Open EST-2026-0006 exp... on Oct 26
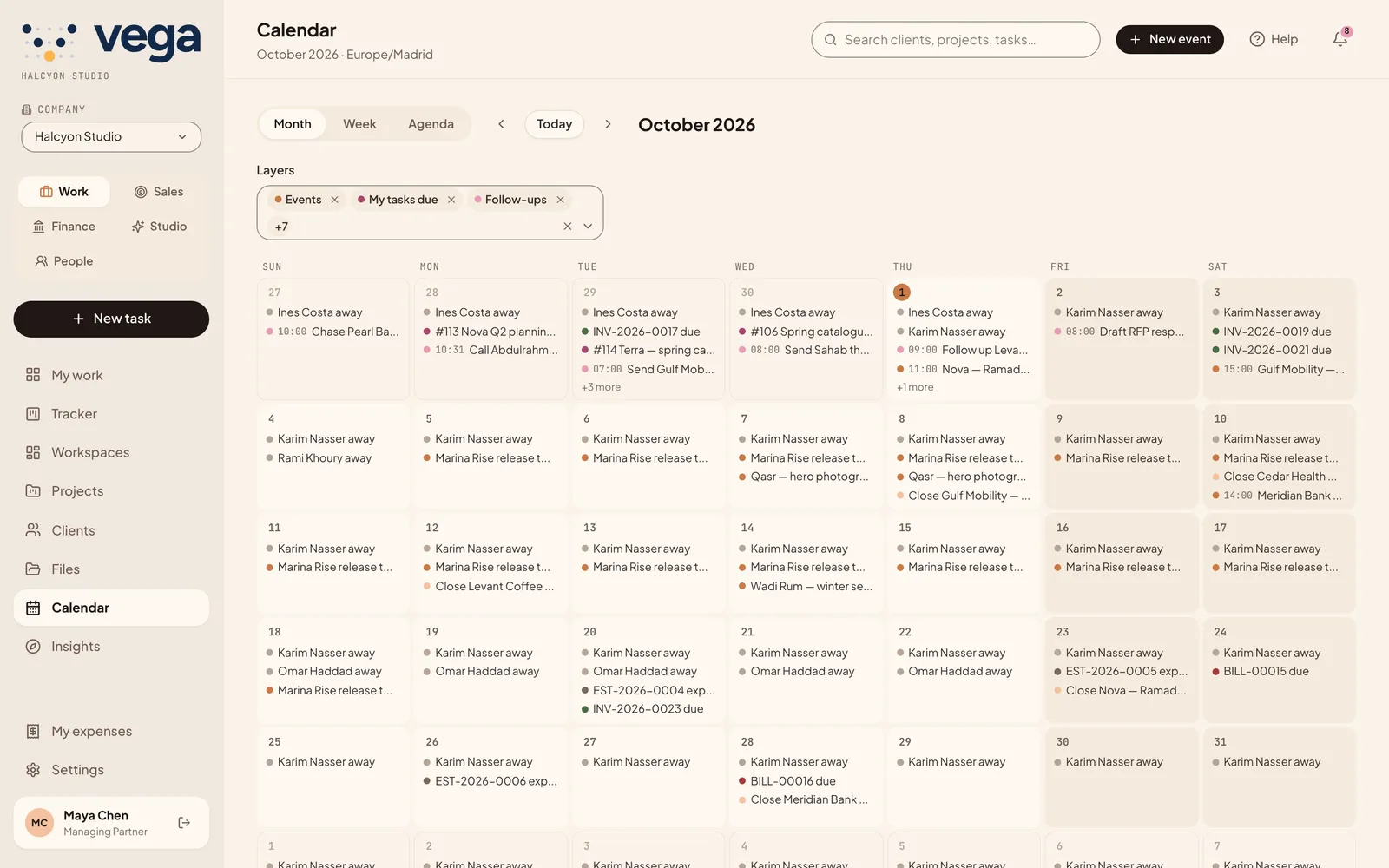1389x868 pixels. coord(490,781)
